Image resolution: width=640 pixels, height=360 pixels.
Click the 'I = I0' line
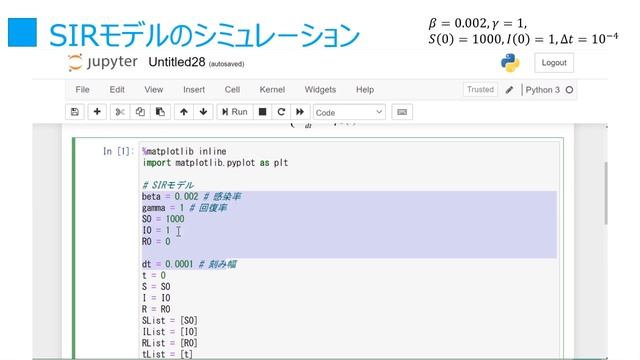pyautogui.click(x=156, y=298)
